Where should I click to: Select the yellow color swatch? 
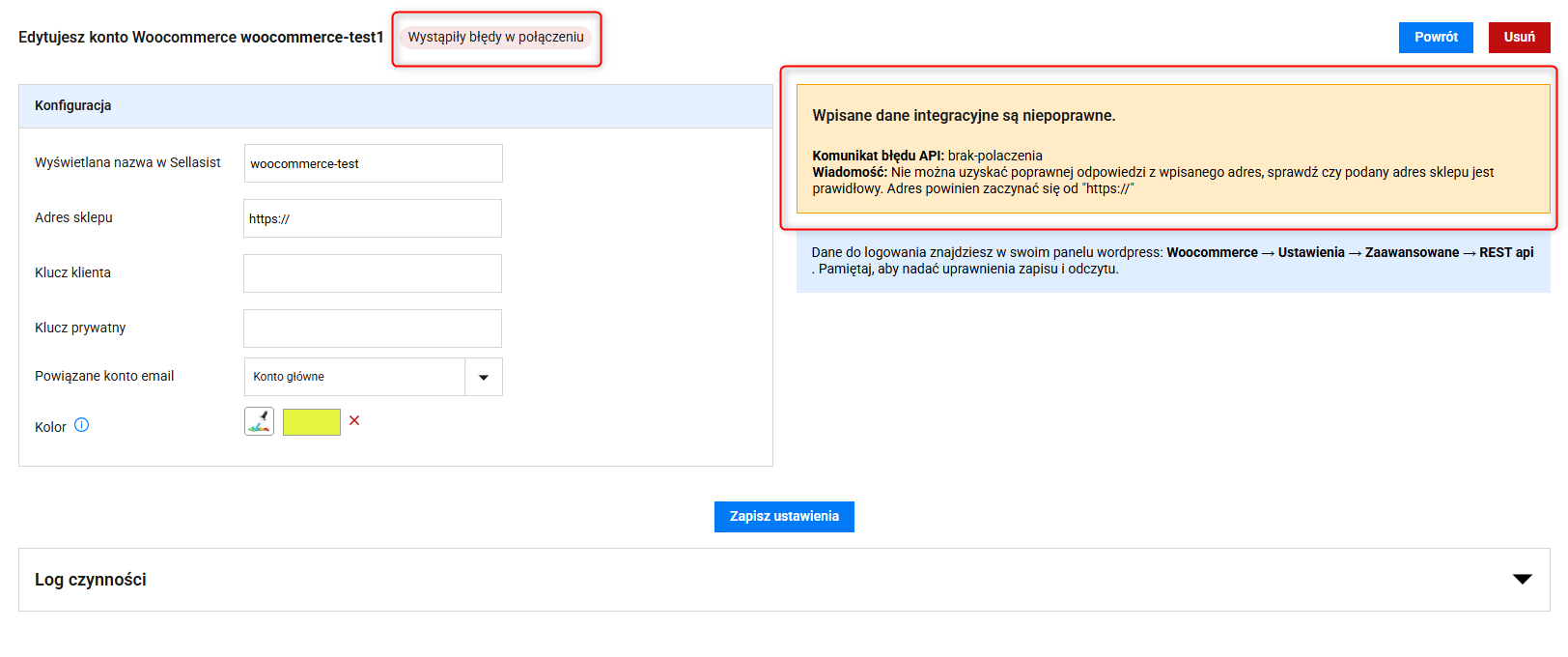point(311,422)
